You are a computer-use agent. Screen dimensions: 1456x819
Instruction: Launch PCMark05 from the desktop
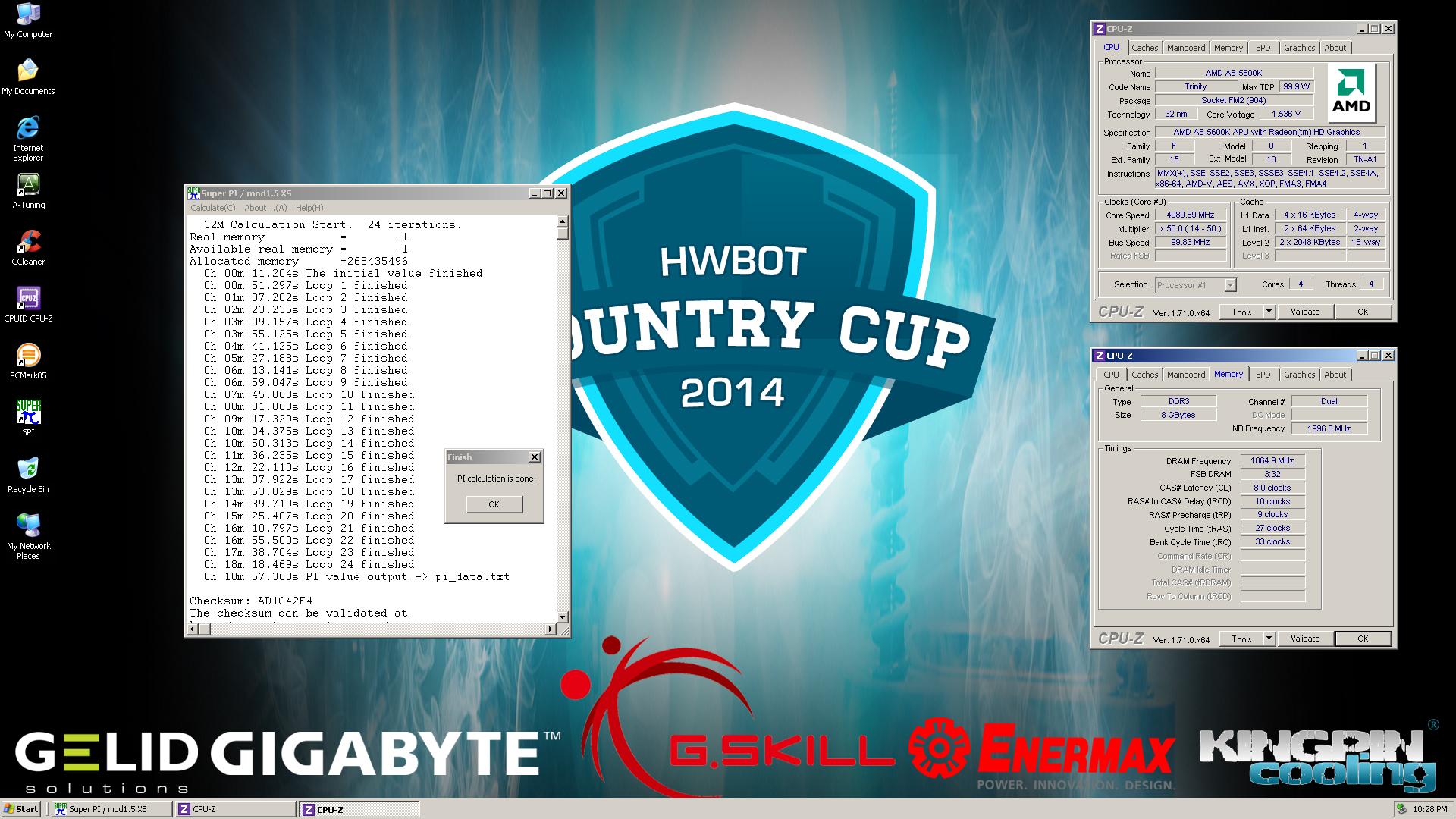point(28,362)
